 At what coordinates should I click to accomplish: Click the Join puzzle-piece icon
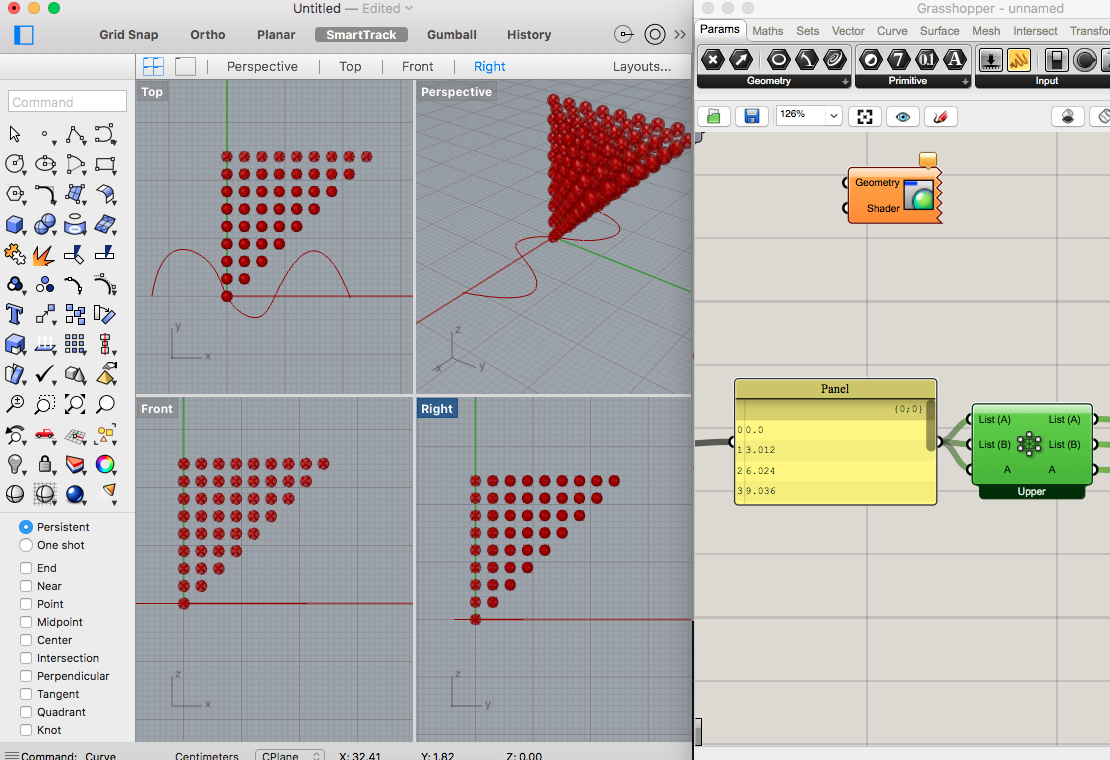pyautogui.click(x=15, y=254)
